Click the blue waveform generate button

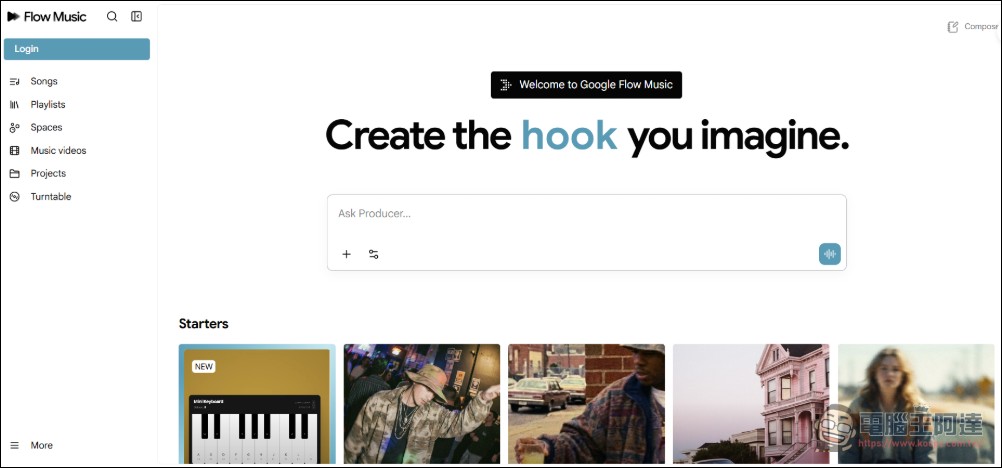click(x=830, y=254)
